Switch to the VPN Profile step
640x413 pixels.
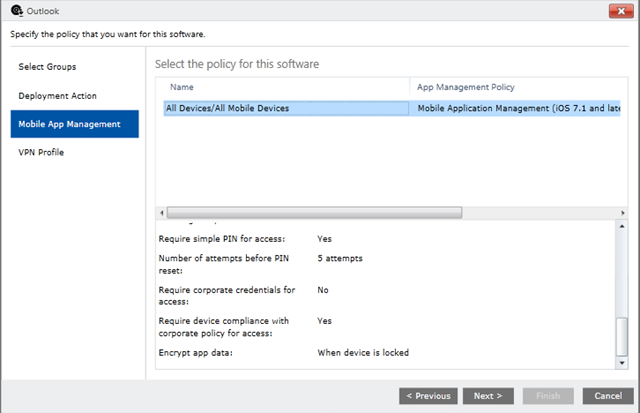point(41,152)
